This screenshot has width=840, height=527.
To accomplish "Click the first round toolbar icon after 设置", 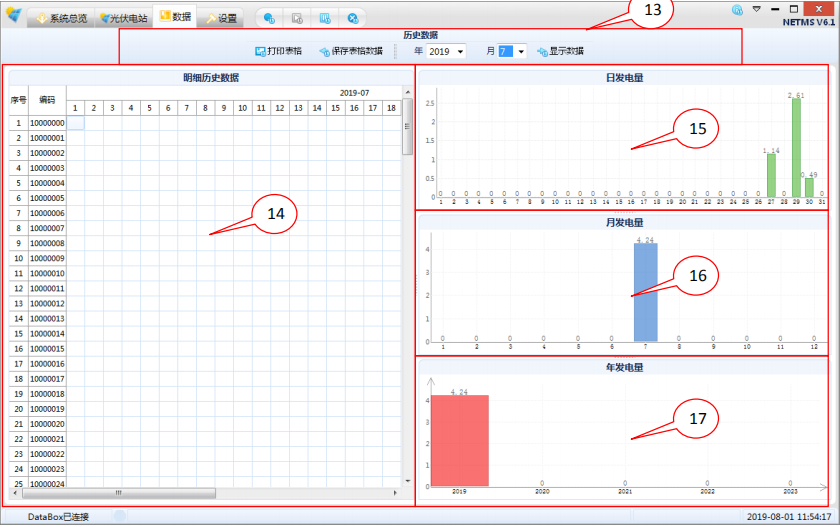I will point(269,18).
